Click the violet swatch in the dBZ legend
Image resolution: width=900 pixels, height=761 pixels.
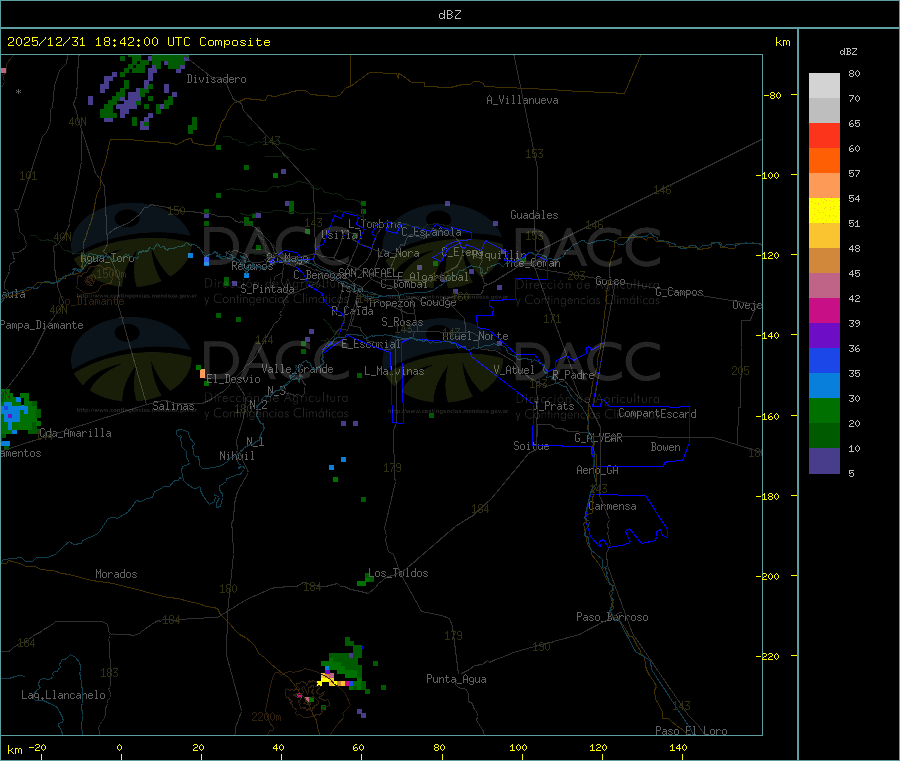[824, 336]
